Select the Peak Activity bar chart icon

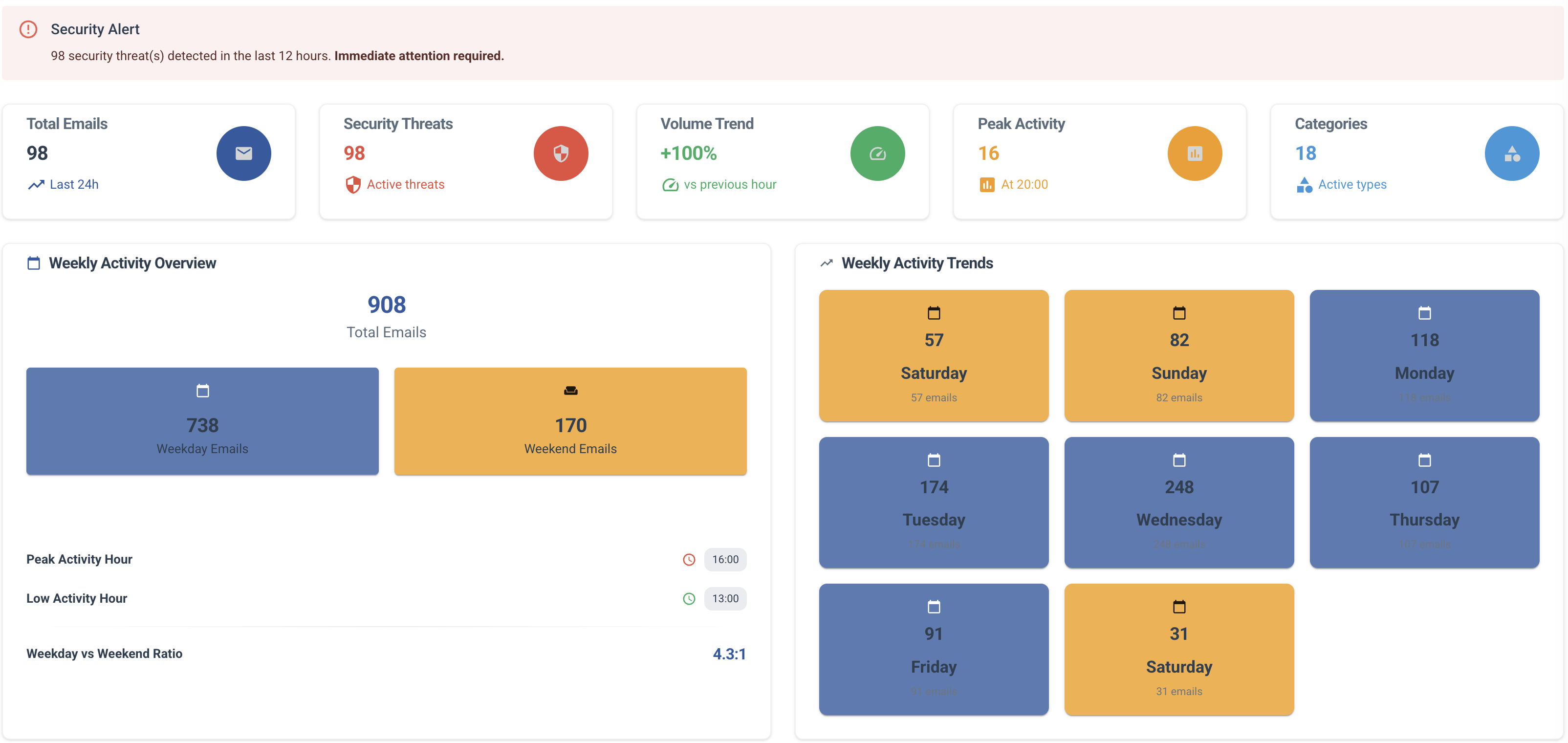tap(1195, 153)
